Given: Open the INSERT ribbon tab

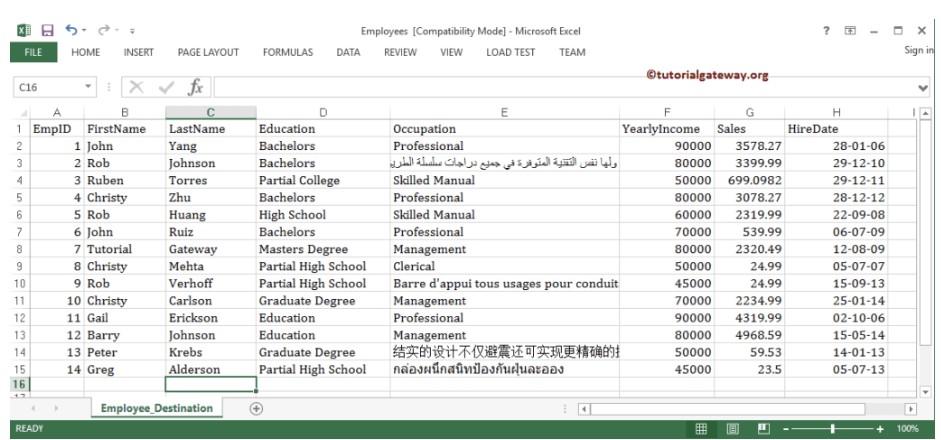Looking at the screenshot, I should click(x=139, y=52).
